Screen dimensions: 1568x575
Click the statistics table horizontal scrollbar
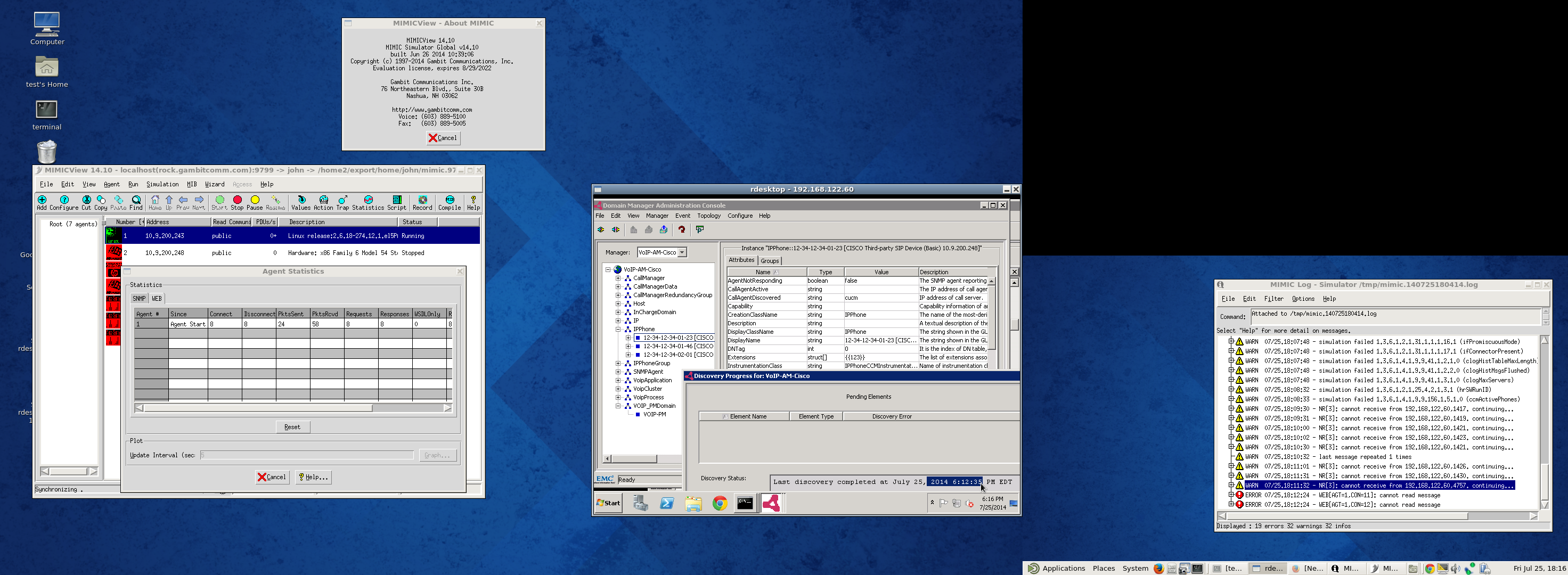pos(293,408)
